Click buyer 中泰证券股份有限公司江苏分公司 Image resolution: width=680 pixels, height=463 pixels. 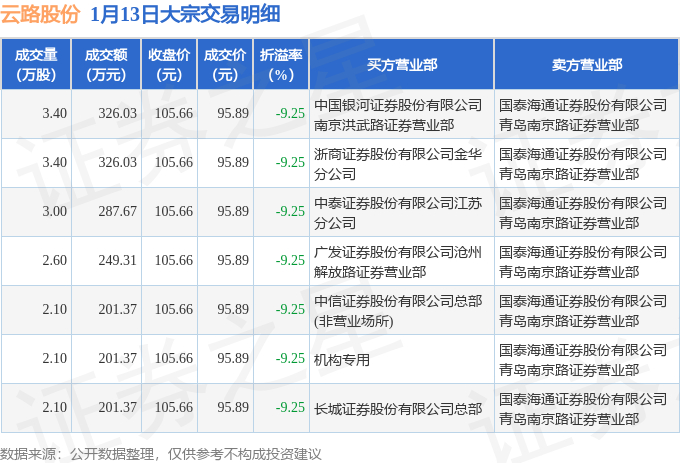(x=398, y=213)
